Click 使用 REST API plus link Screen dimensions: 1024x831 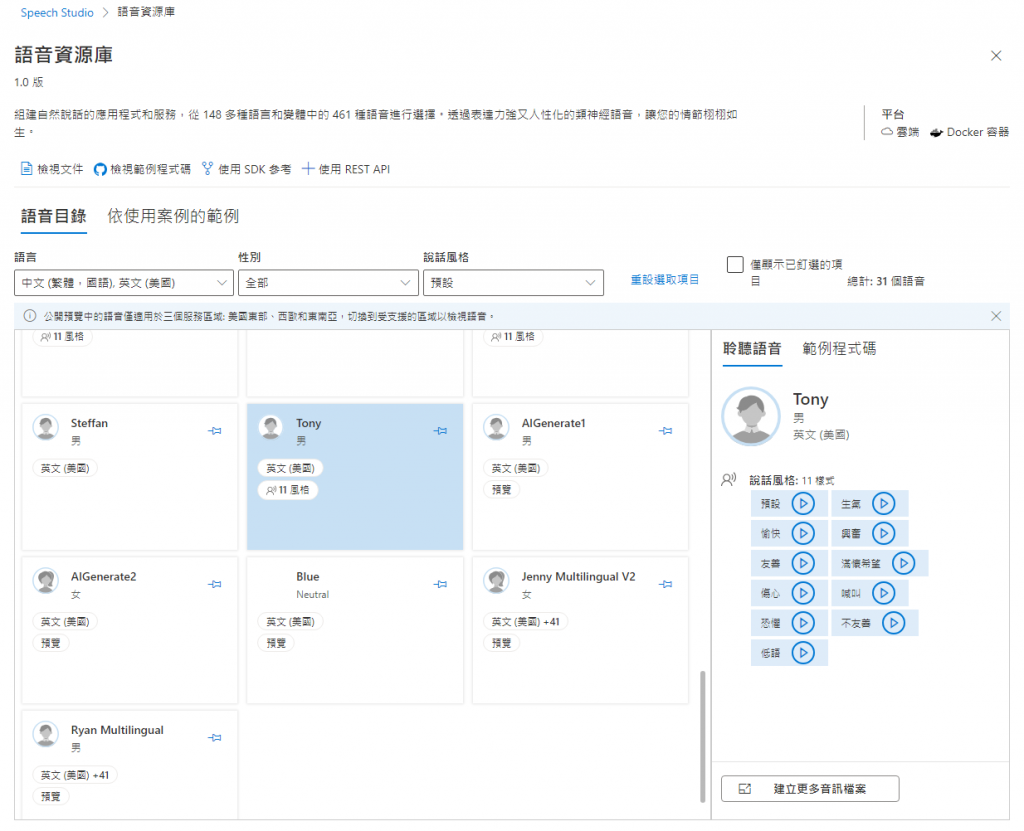(345, 169)
